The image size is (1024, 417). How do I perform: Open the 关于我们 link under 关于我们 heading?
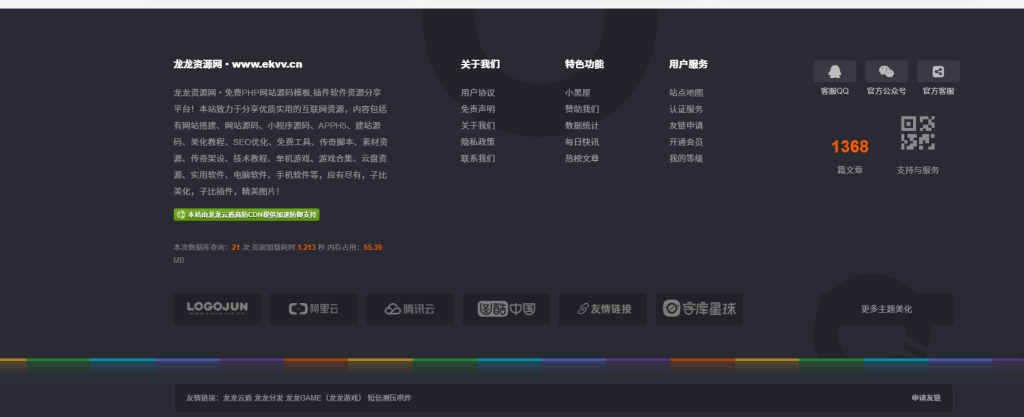(478, 125)
